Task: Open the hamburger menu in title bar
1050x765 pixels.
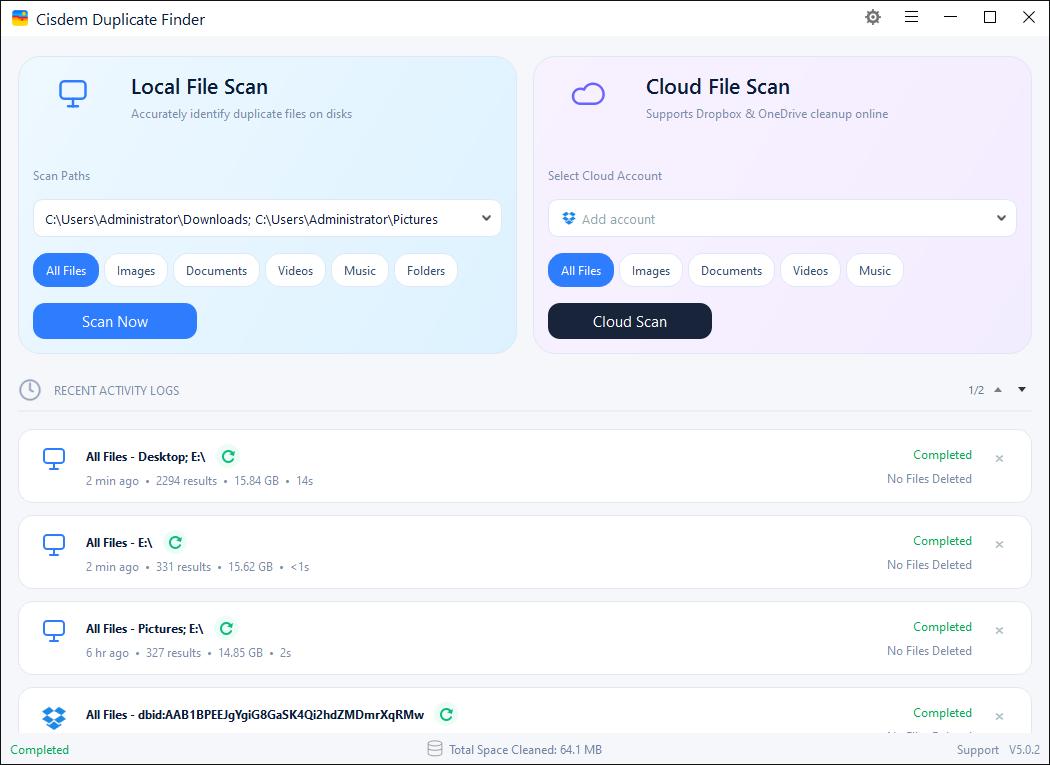Action: pos(911,17)
